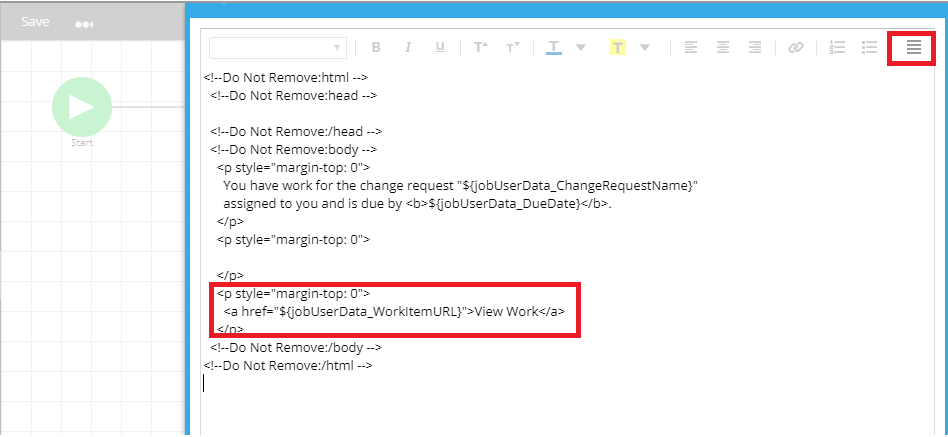Image resolution: width=948 pixels, height=437 pixels.
Task: Apply numbered list formatting
Action: (838, 47)
